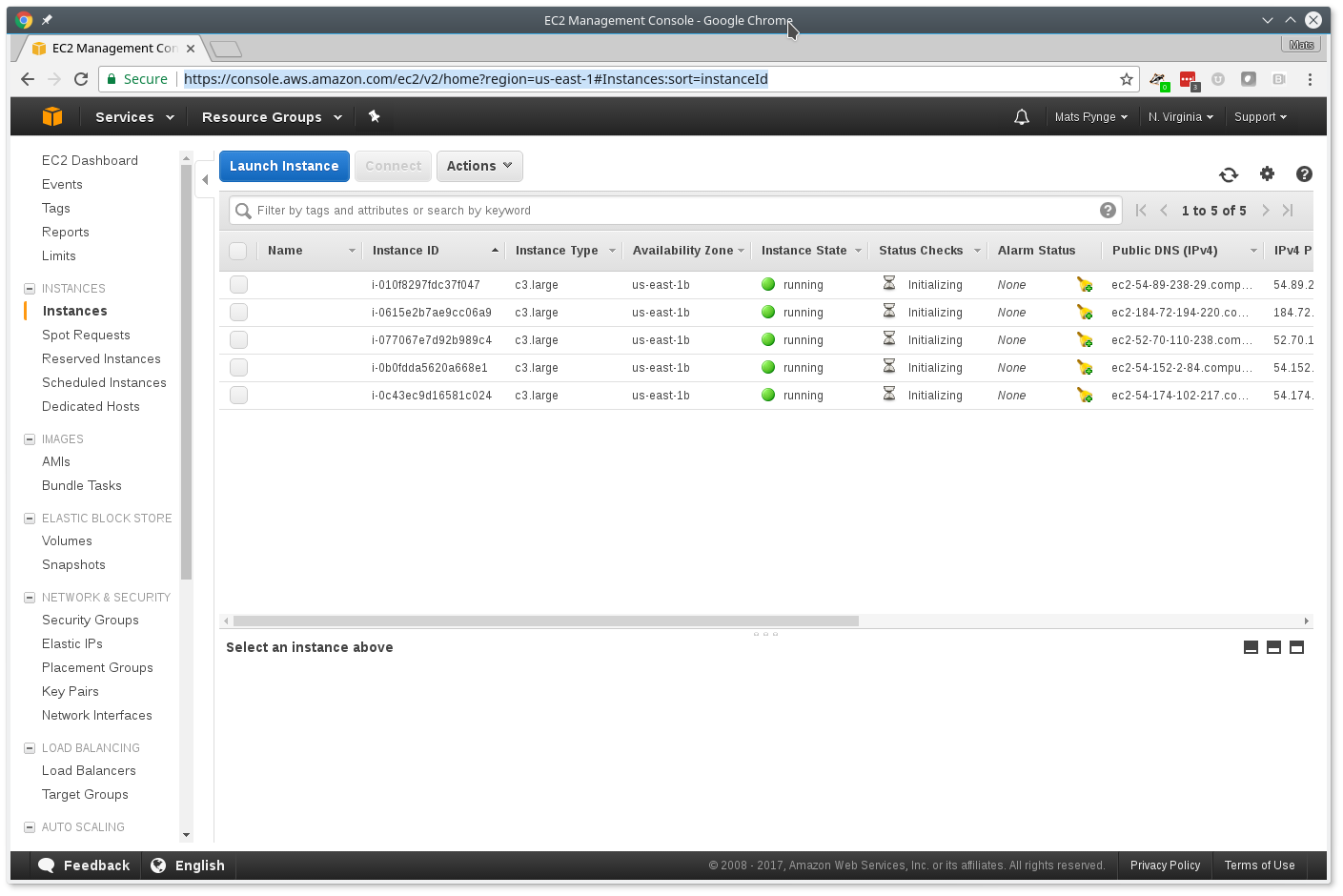Open the Services menu
Screen dimensions: 1343x896
coord(135,117)
